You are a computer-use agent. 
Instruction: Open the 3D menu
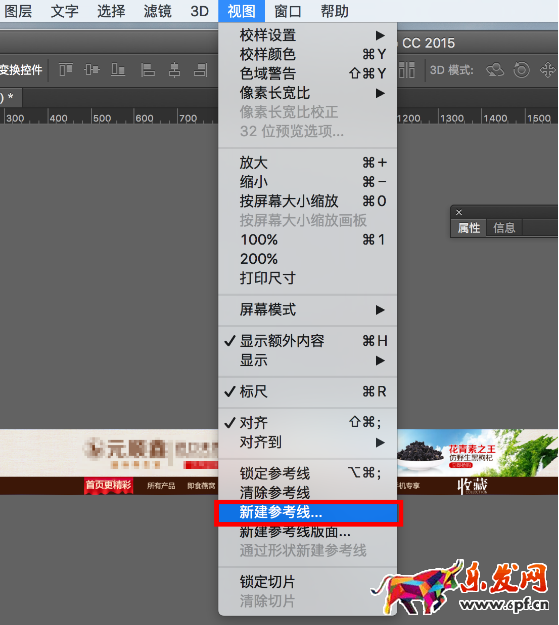199,11
